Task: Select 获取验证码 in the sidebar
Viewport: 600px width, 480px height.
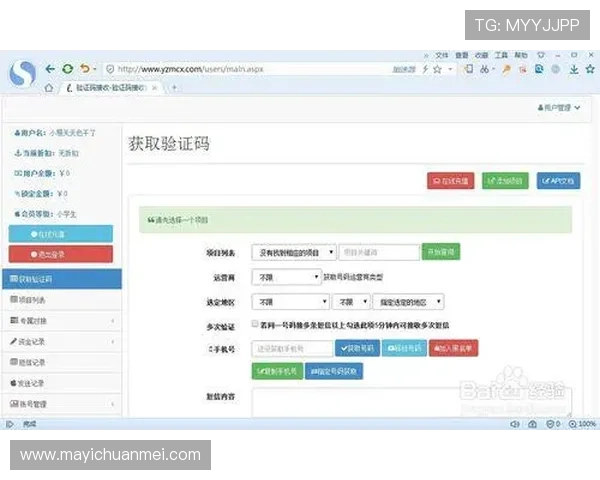Action: 62,279
